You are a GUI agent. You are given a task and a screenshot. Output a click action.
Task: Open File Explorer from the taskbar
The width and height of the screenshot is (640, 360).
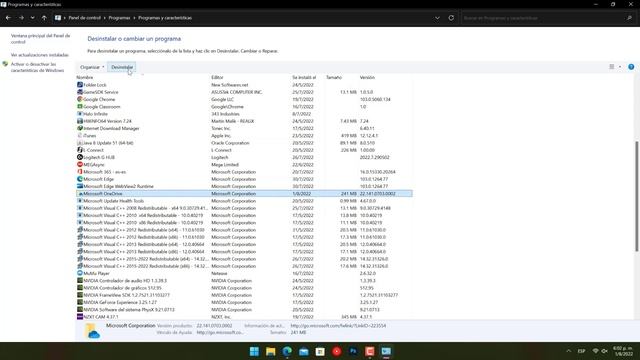pos(271,351)
